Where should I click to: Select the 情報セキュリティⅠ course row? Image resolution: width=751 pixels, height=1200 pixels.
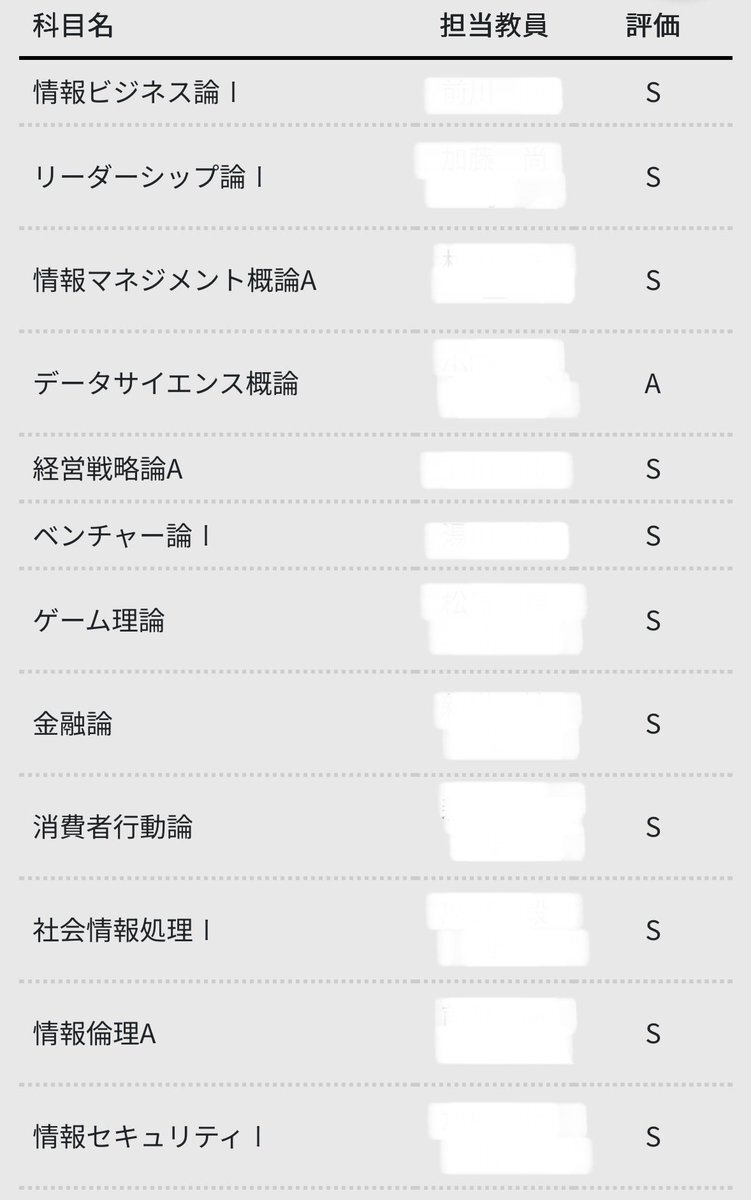(375, 1137)
